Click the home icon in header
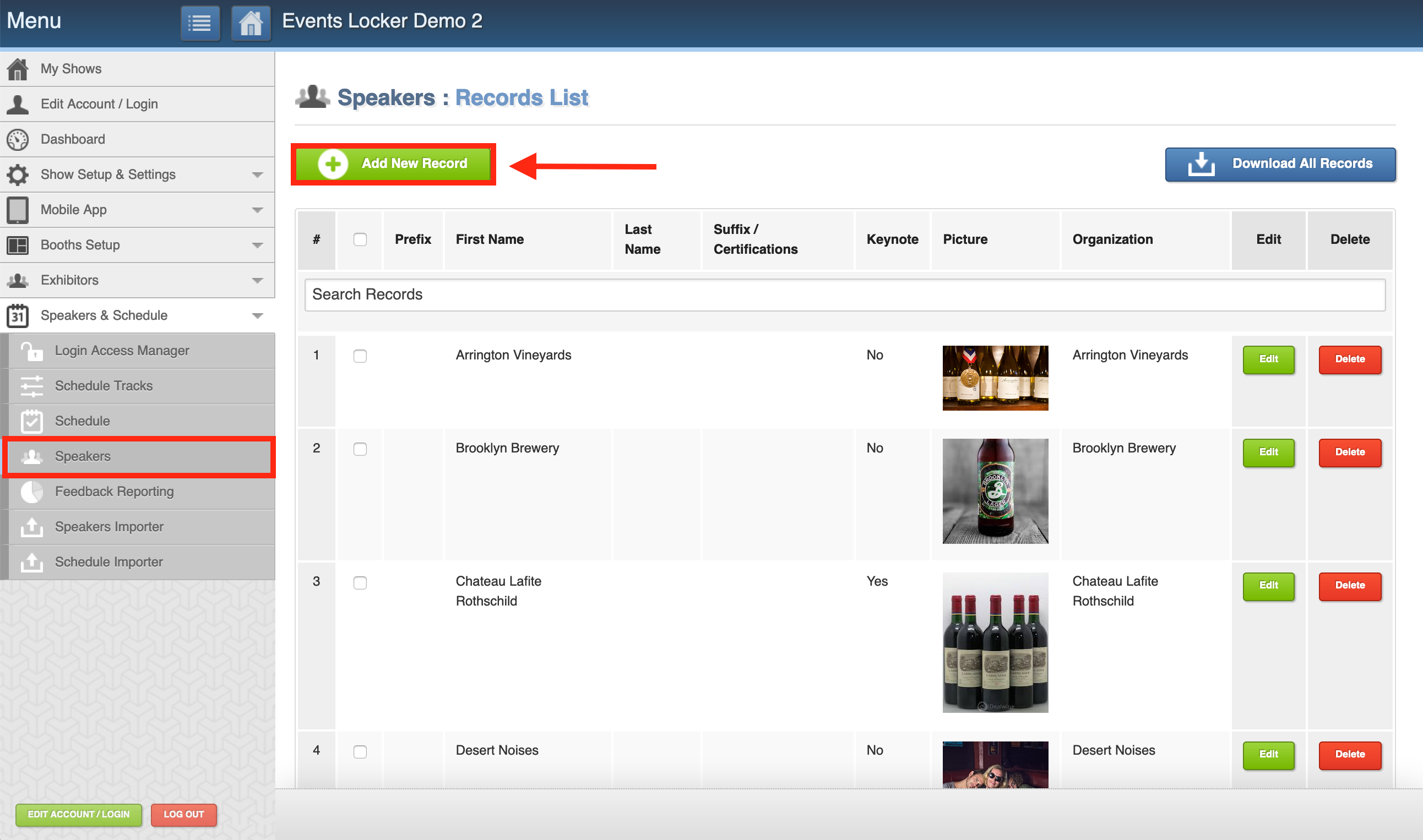 coord(251,23)
